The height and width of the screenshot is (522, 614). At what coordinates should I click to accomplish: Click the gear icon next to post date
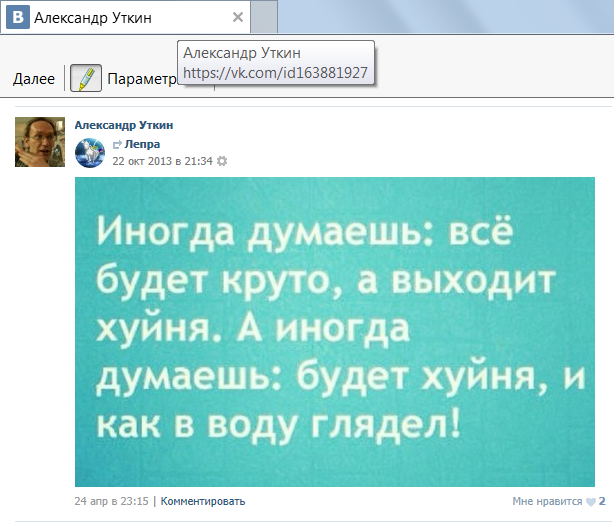tap(222, 161)
